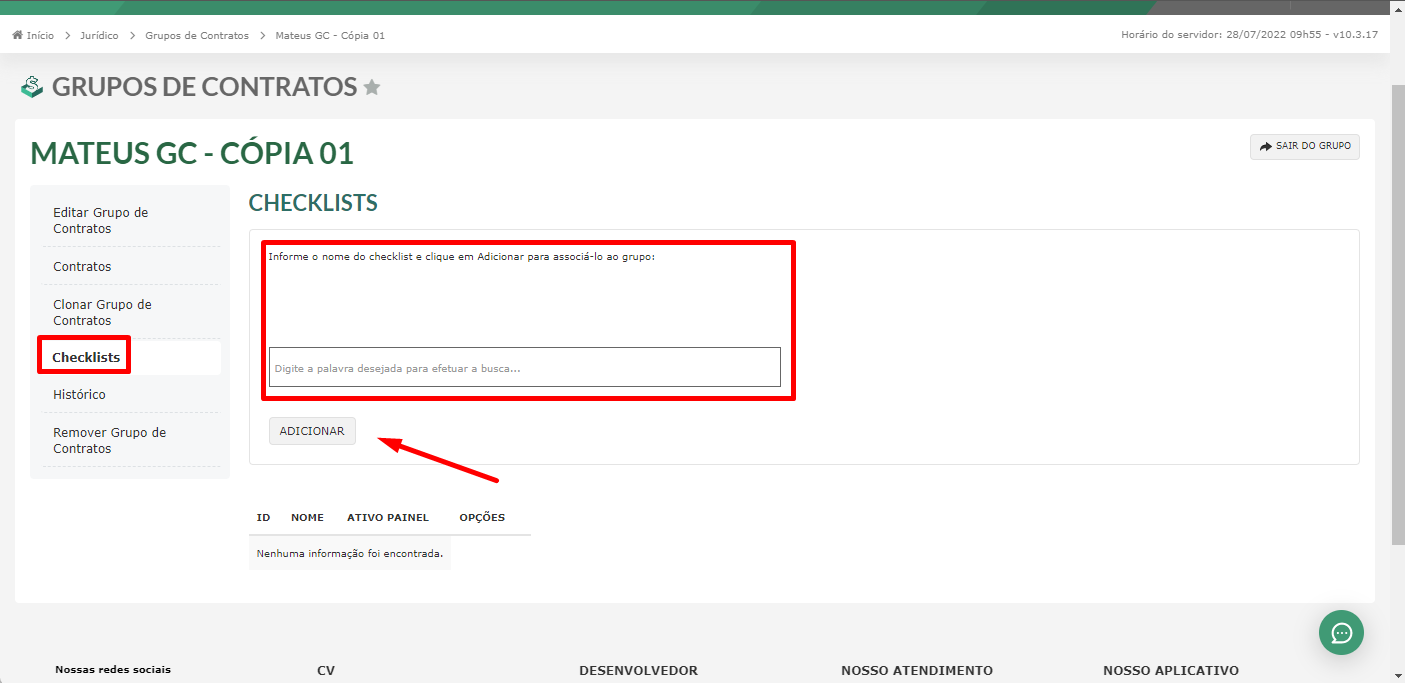Open Grupos de Contratos breadcrumb link
Viewport: 1405px width, 683px height.
(197, 35)
